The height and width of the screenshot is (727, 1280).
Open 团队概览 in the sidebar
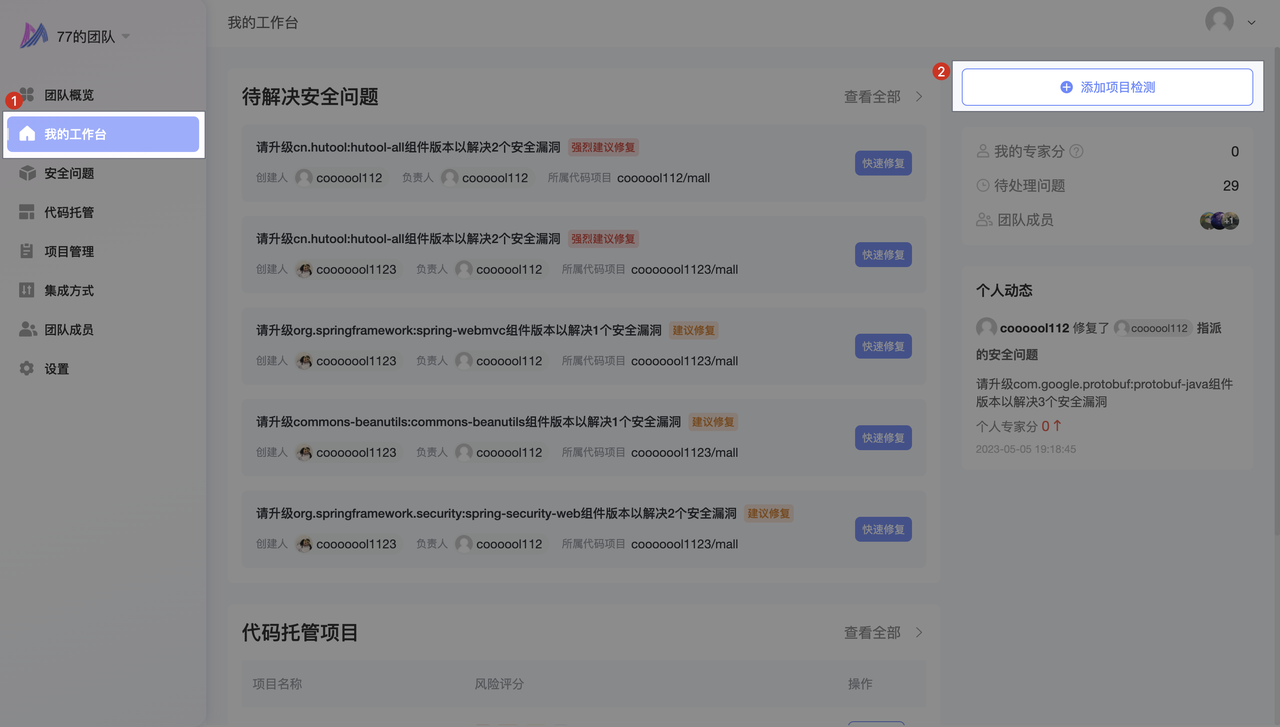[x=68, y=95]
